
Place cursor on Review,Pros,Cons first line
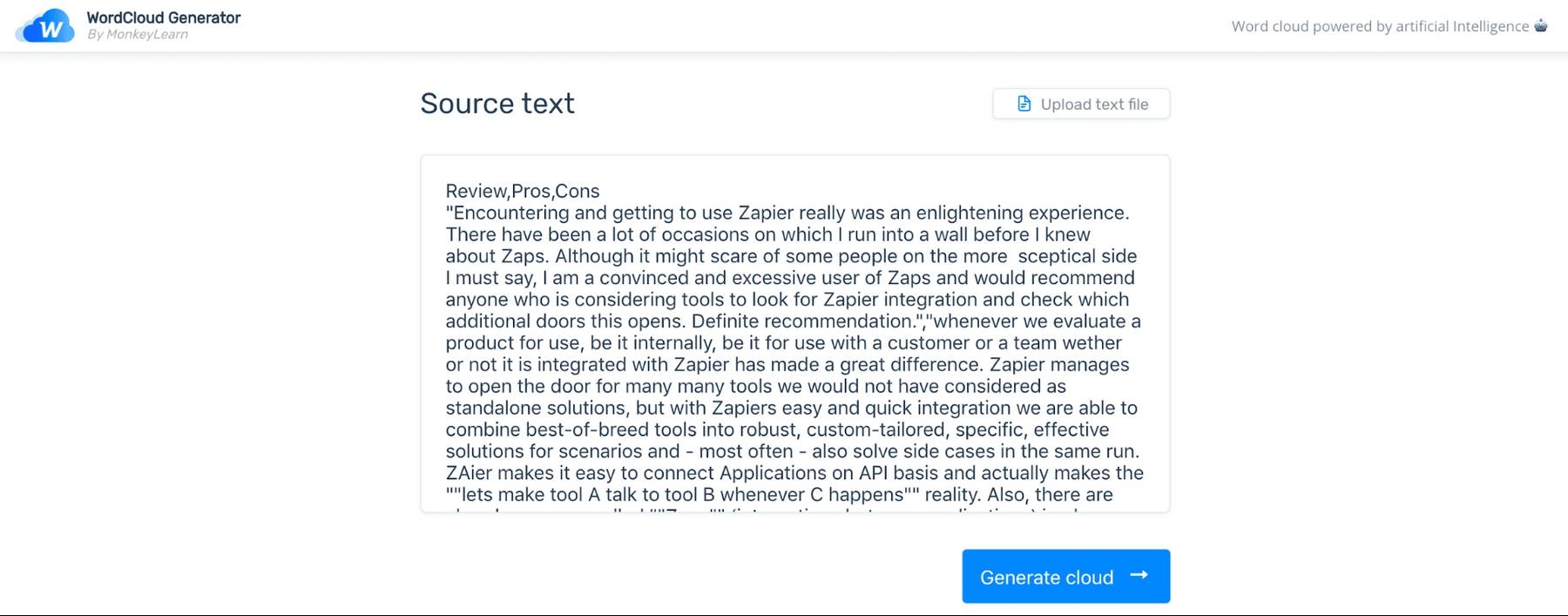click(523, 191)
